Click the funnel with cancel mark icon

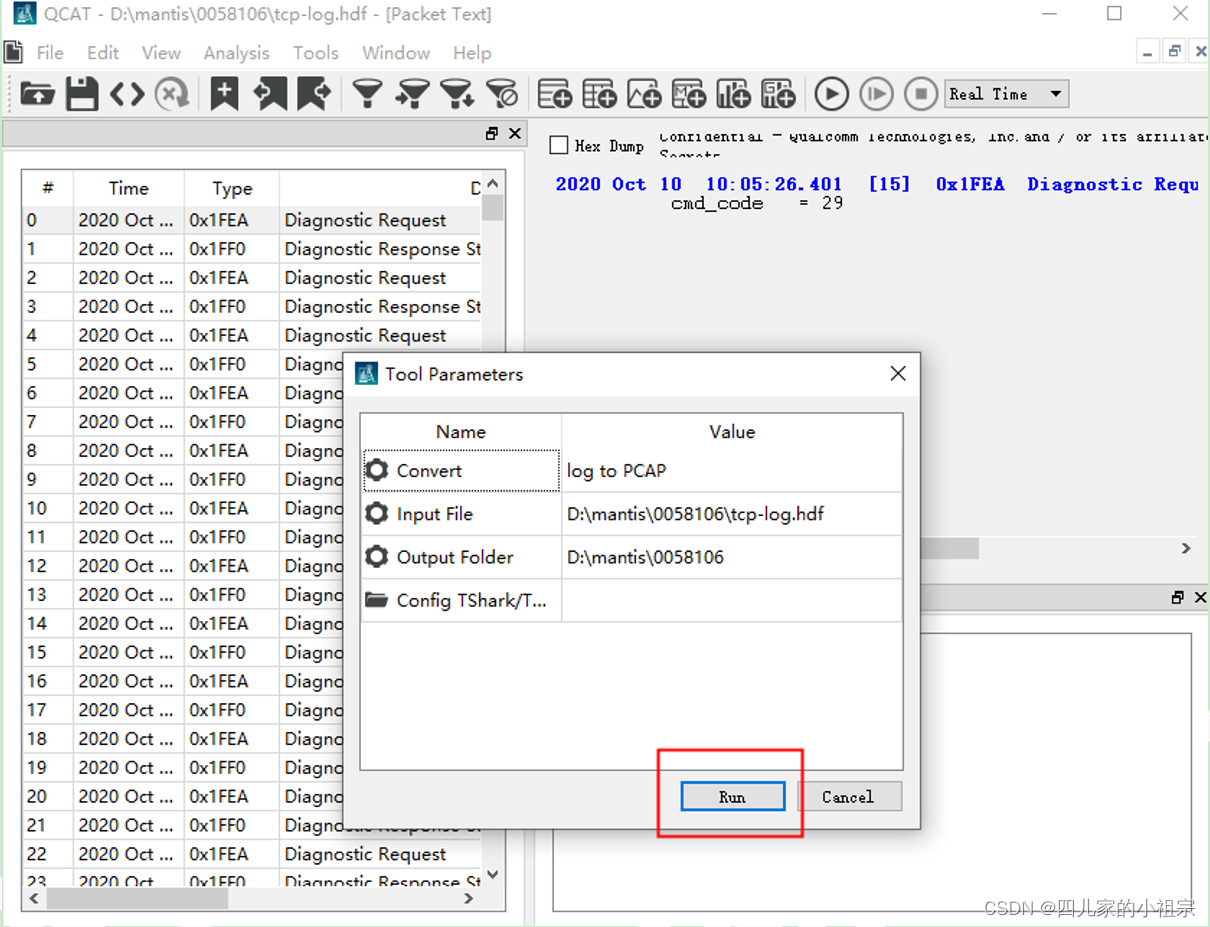502,94
